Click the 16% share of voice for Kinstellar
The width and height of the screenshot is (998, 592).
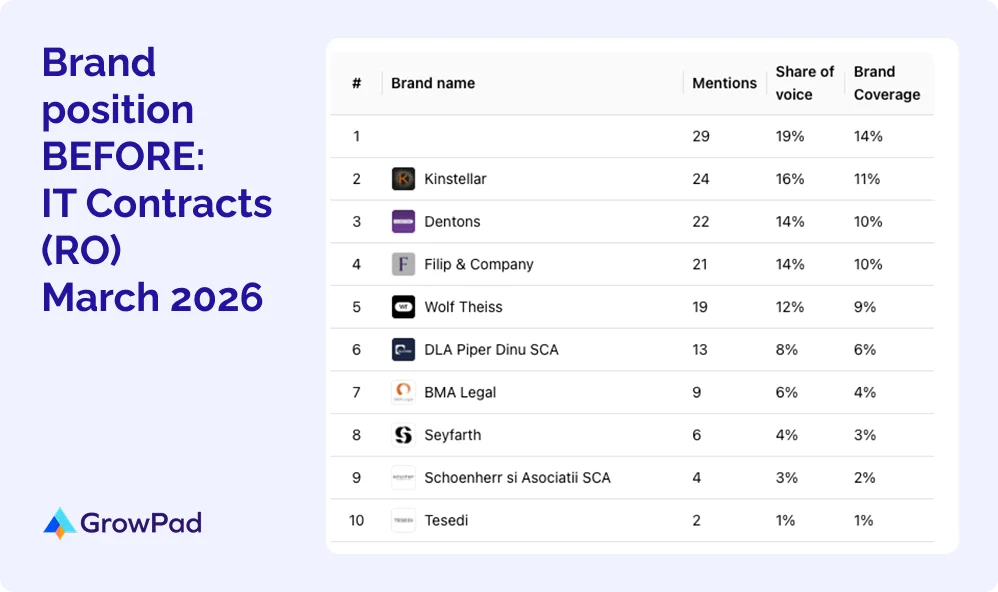[790, 179]
